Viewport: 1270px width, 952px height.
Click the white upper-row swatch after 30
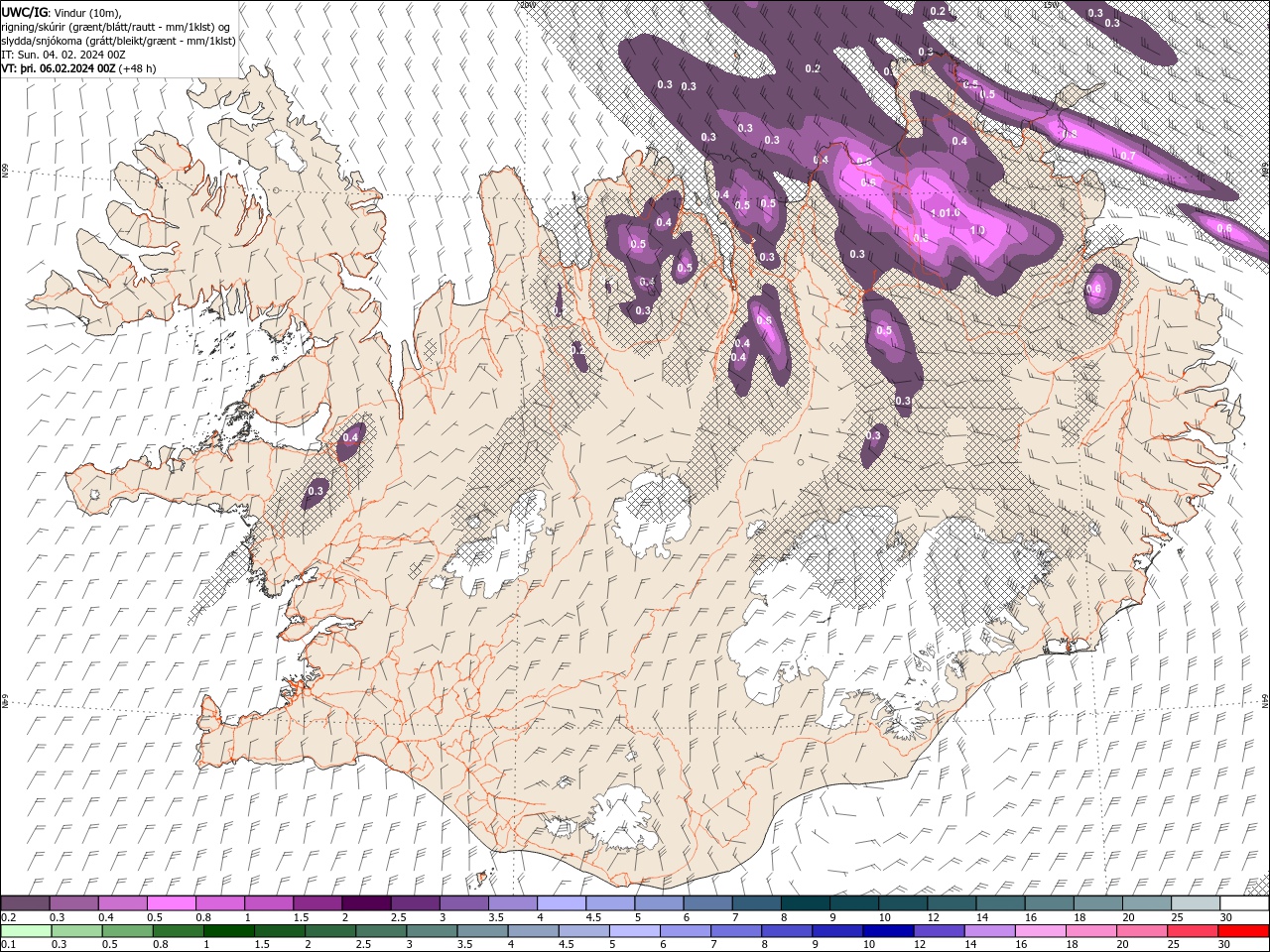[x=1243, y=903]
